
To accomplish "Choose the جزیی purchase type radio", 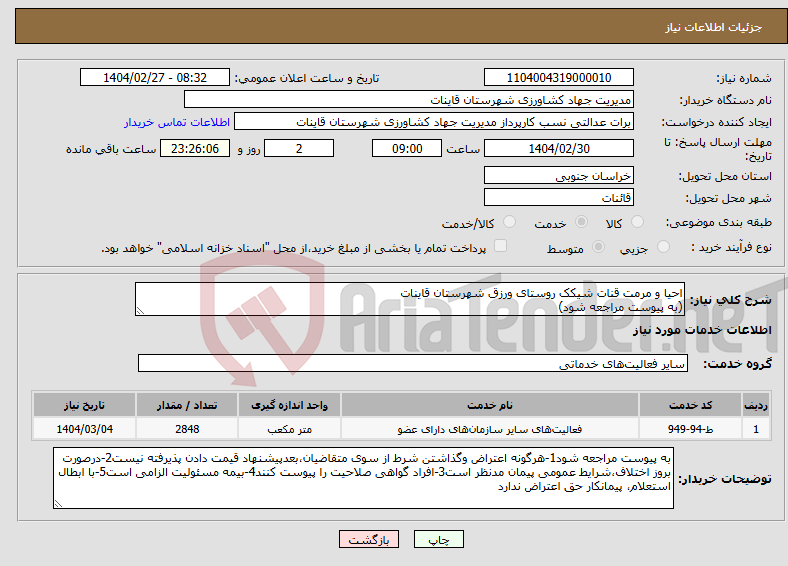I will tap(663, 246).
